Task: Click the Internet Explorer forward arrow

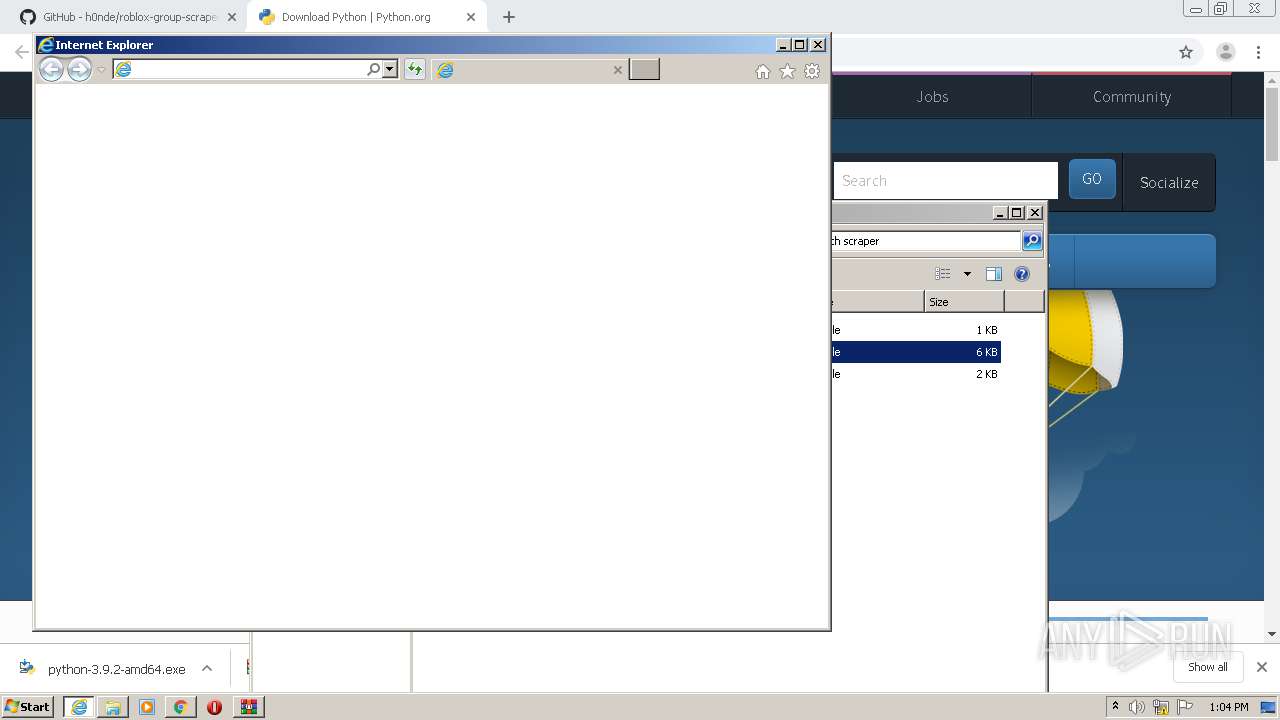Action: tap(79, 70)
